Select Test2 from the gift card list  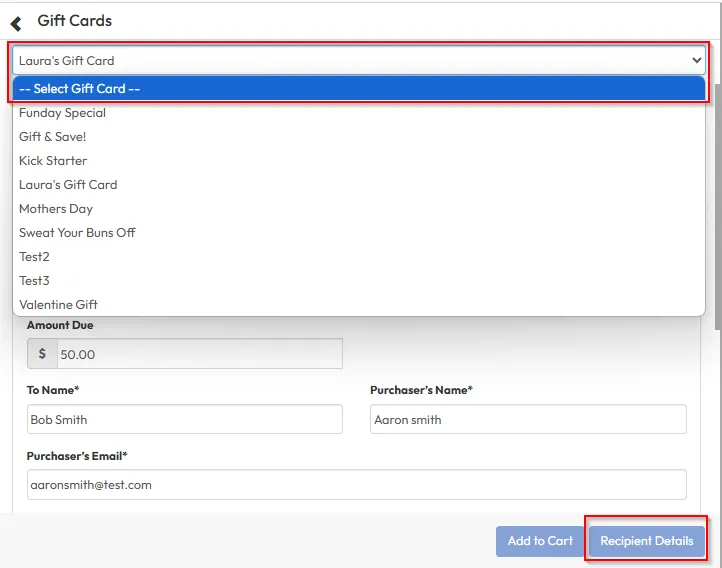pyautogui.click(x=34, y=257)
